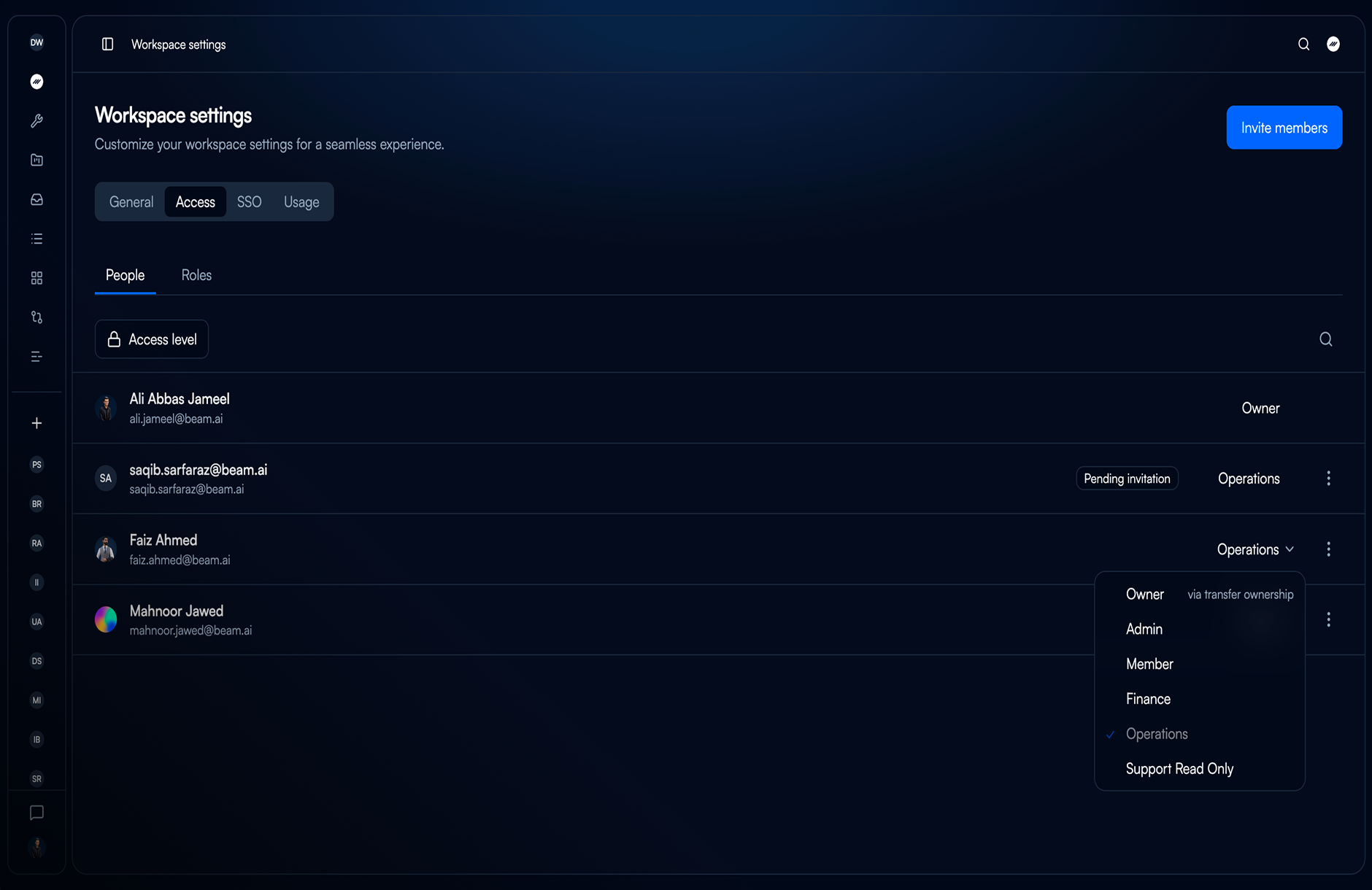Open the inbox icon in sidebar
The height and width of the screenshot is (890, 1372).
pos(36,200)
